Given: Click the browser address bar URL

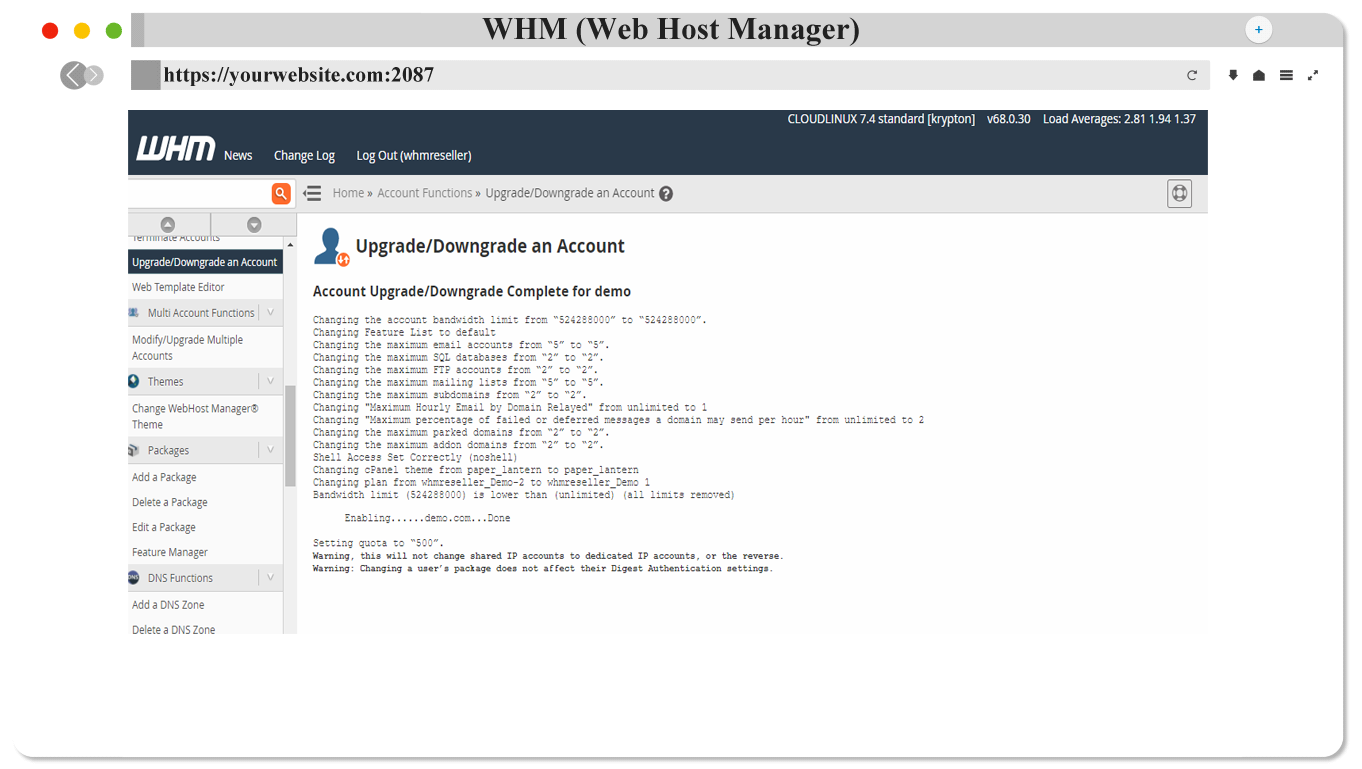Looking at the screenshot, I should (x=299, y=75).
